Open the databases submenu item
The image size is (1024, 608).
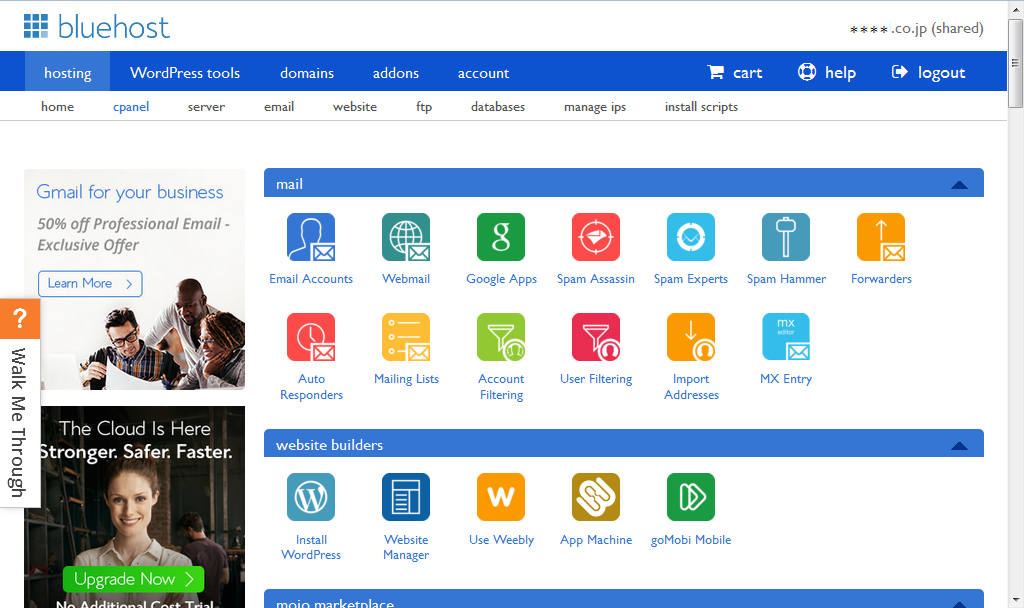pos(498,106)
